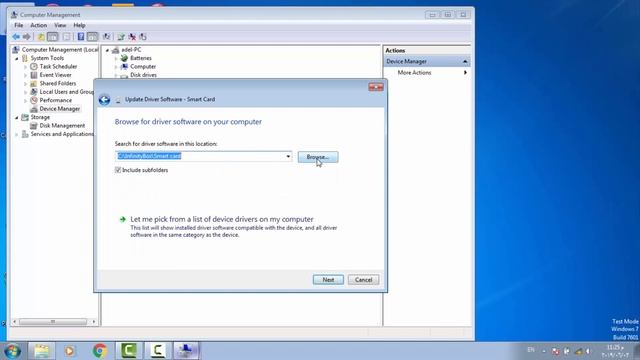Open the volume speaker tray icon
Viewport: 640px width, 360px height.
pos(588,351)
